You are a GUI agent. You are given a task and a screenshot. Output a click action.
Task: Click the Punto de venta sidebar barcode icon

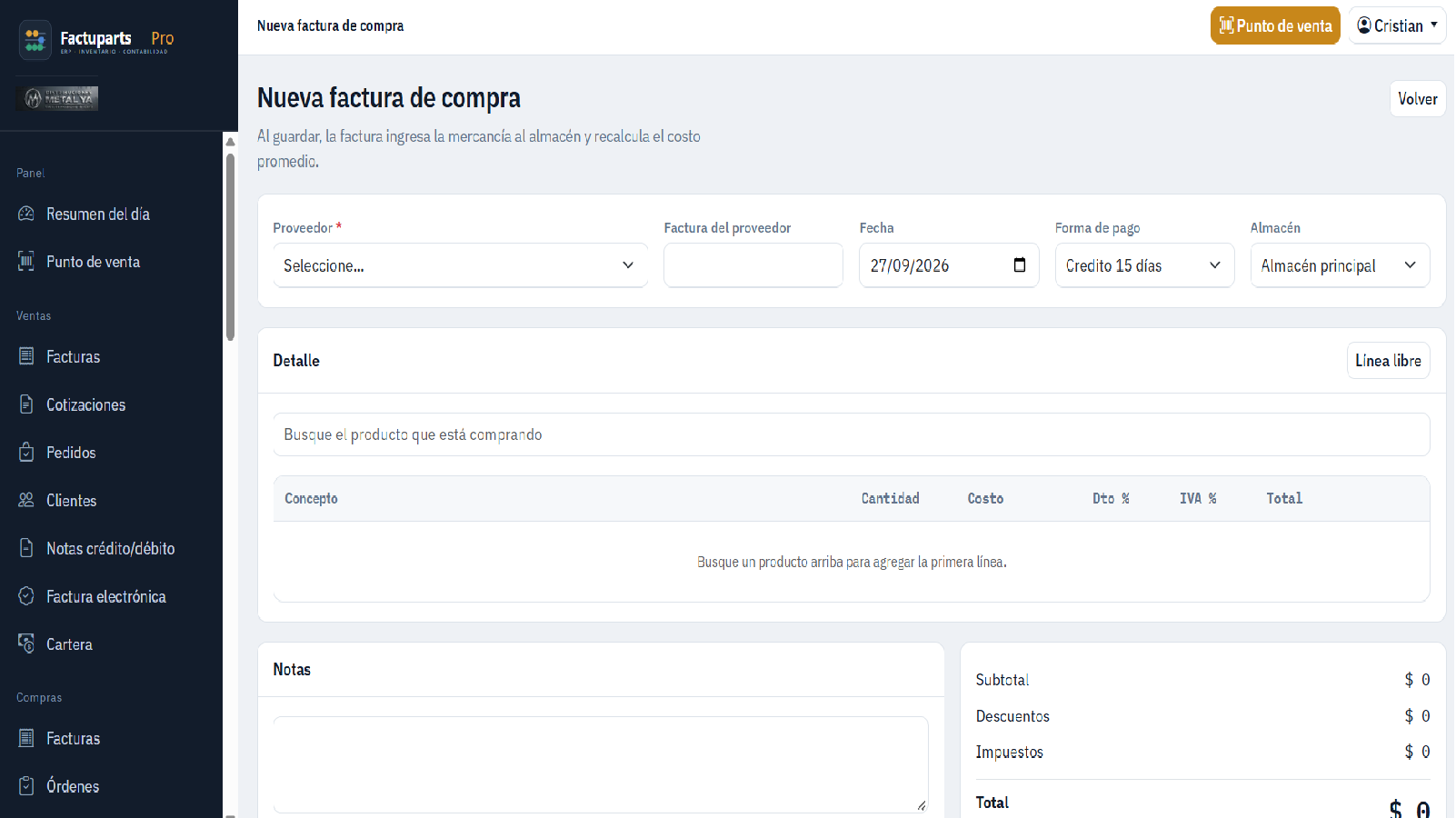click(26, 262)
